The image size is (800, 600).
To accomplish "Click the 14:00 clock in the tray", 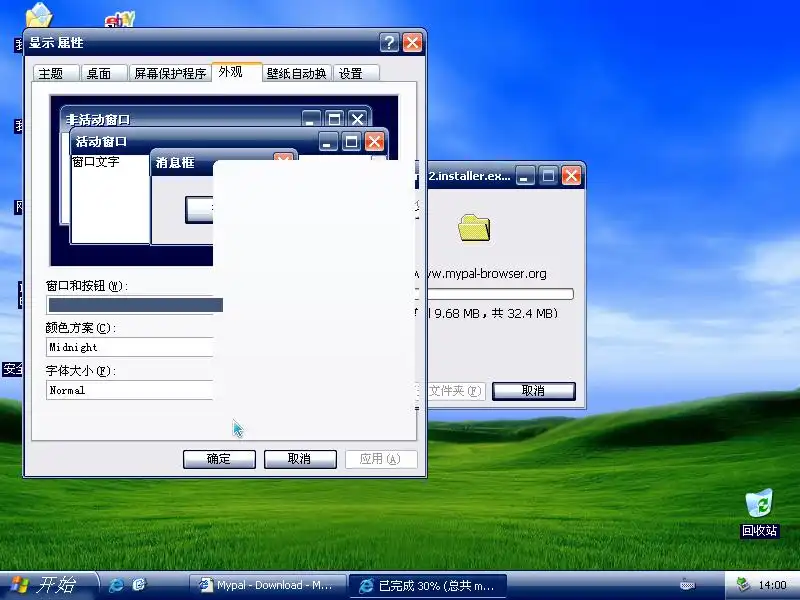I will [x=772, y=585].
